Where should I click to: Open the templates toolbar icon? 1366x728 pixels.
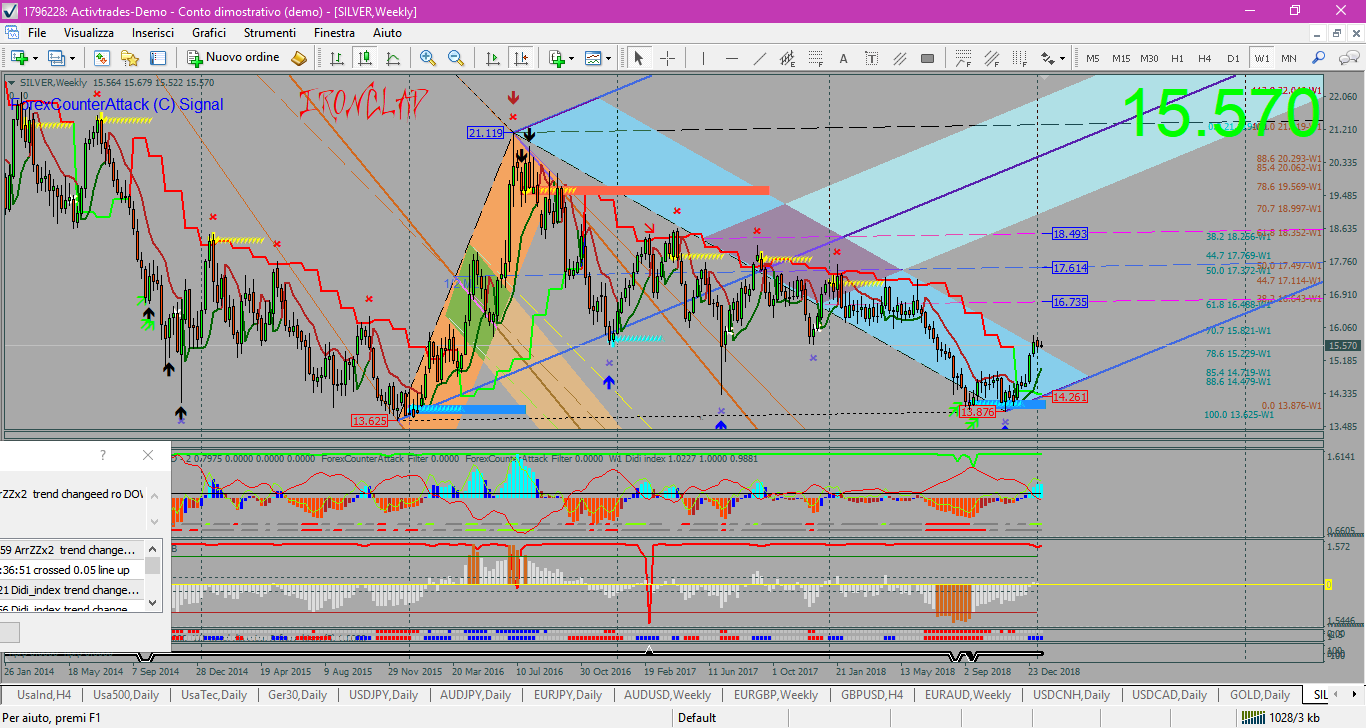593,58
